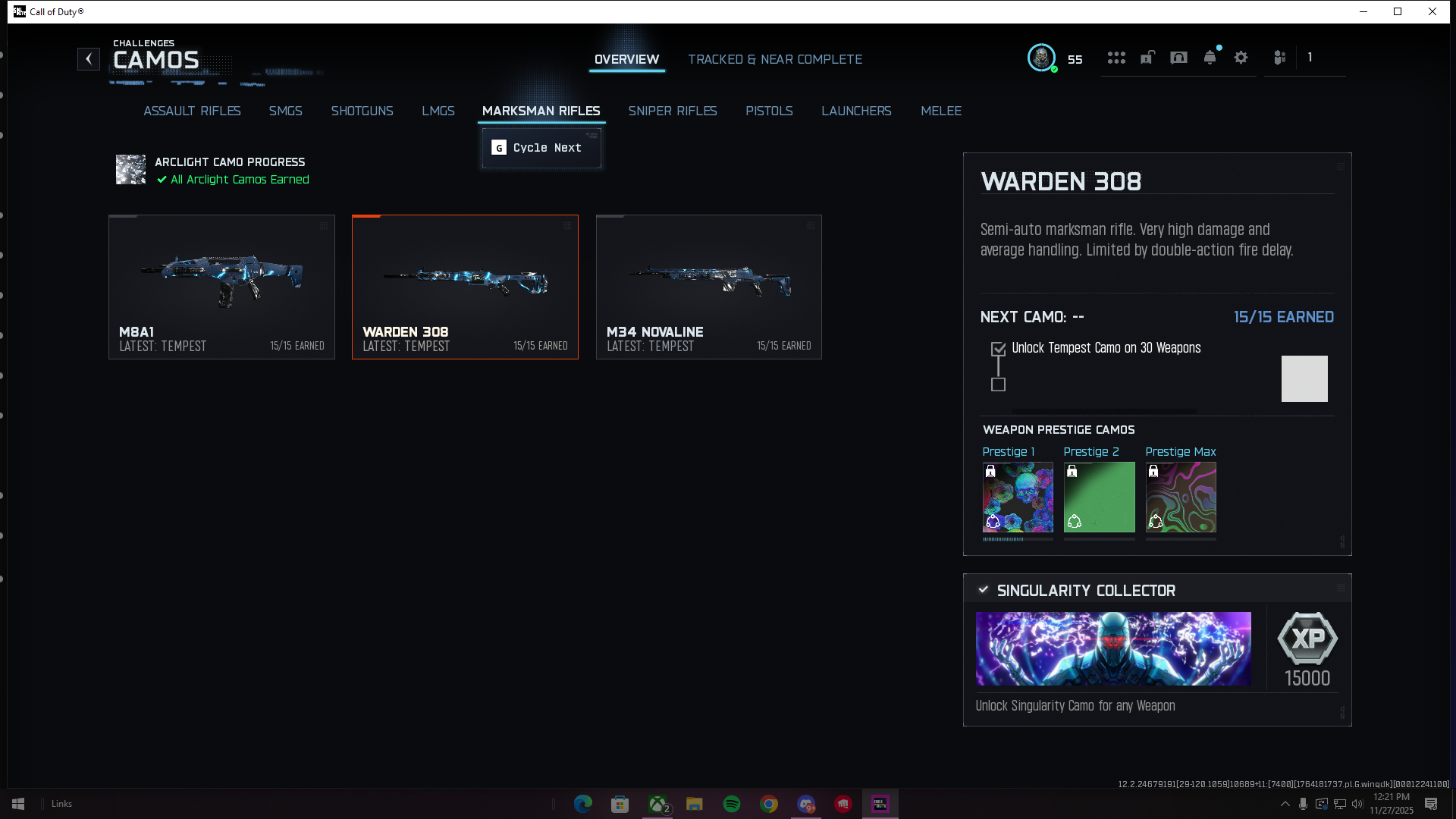The width and height of the screenshot is (1456, 819).
Task: Select the Warden 308 weapon card
Action: [x=465, y=287]
